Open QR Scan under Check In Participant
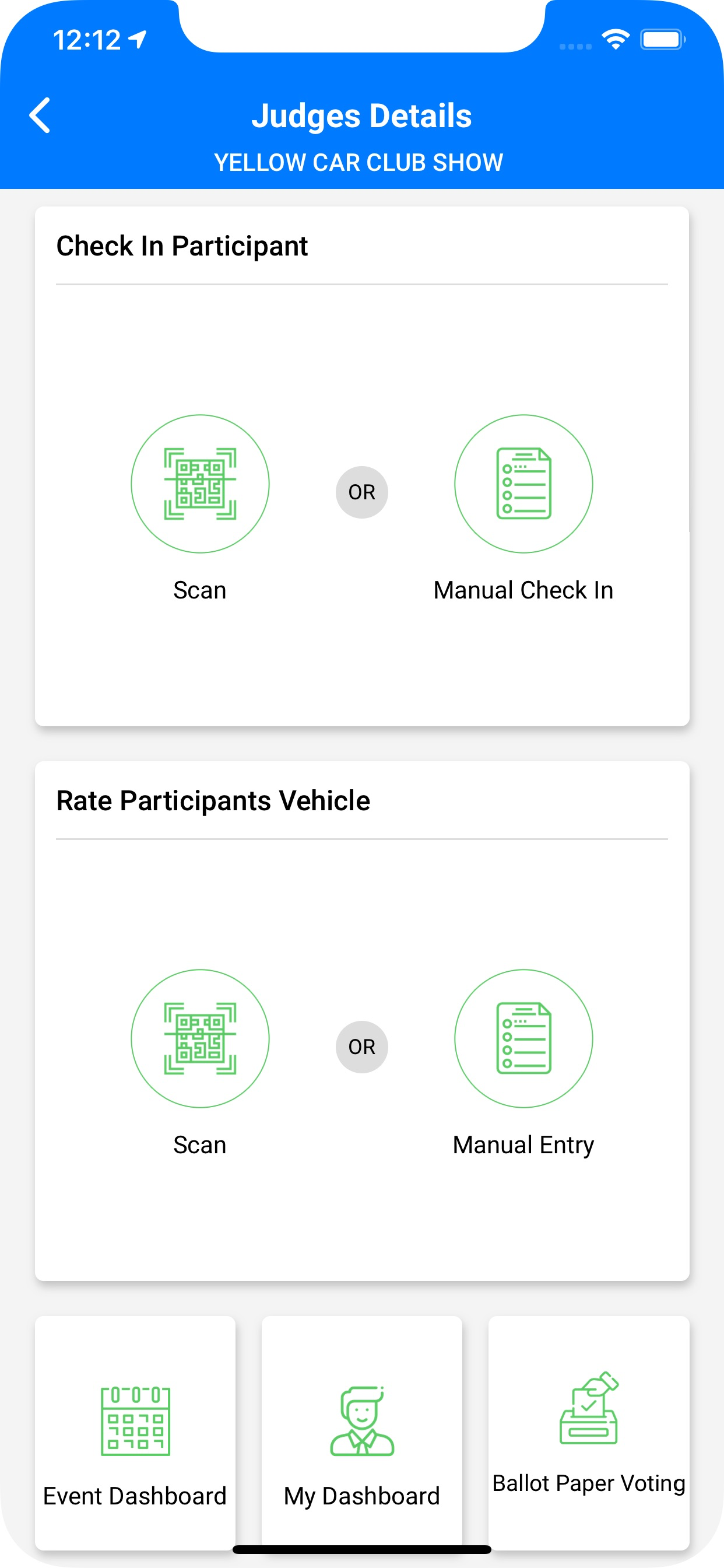The width and height of the screenshot is (724, 1568). 200,484
